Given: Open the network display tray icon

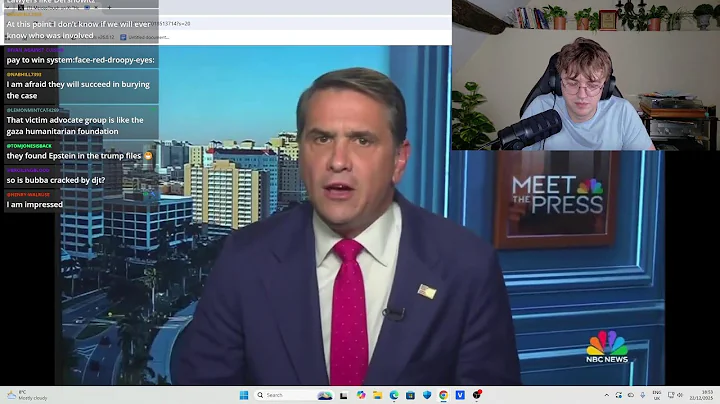Looking at the screenshot, I should (671, 395).
